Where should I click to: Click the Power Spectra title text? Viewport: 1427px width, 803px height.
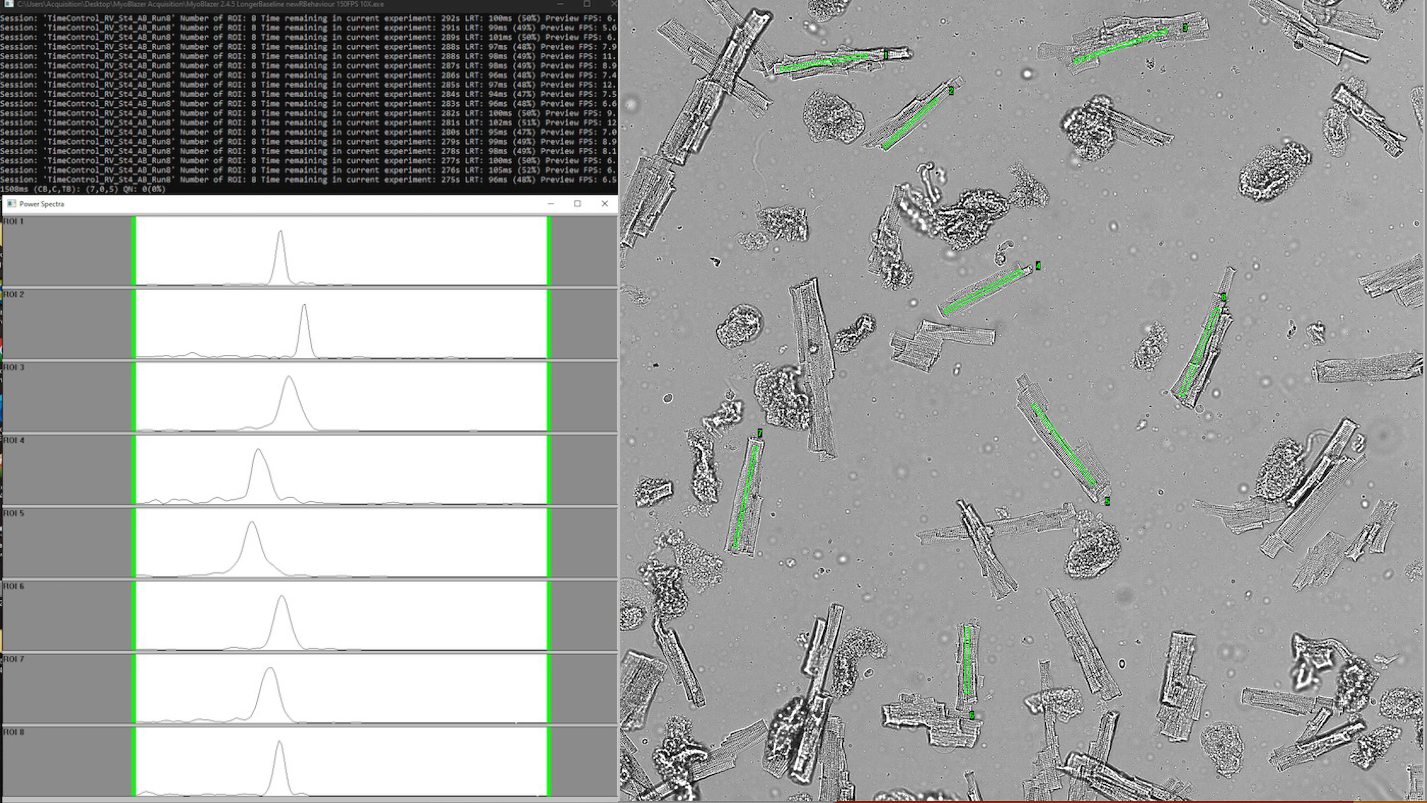tap(42, 204)
